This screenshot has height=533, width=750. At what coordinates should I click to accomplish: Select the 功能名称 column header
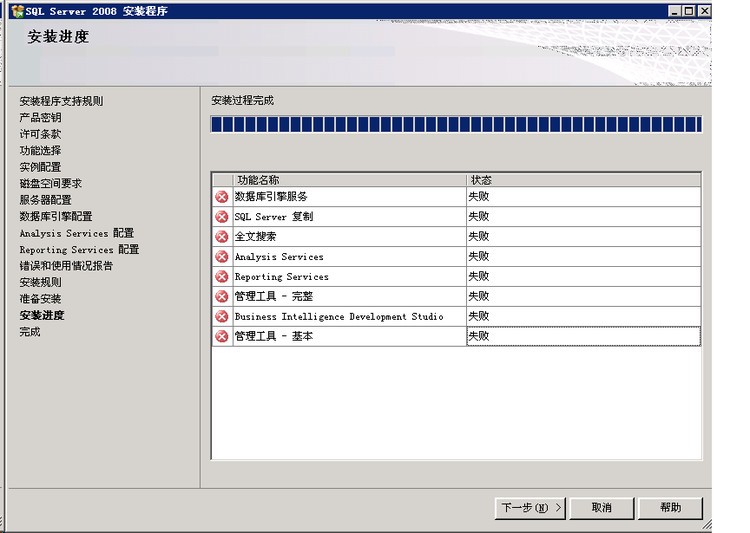350,180
